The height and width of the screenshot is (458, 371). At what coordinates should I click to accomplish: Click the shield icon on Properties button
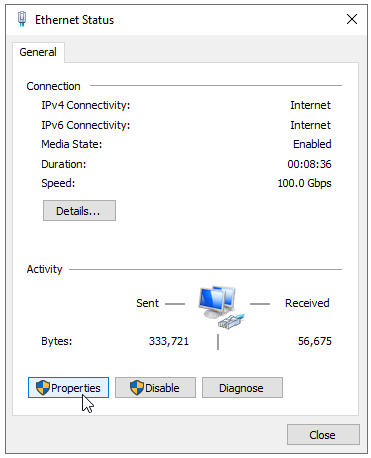pyautogui.click(x=43, y=388)
